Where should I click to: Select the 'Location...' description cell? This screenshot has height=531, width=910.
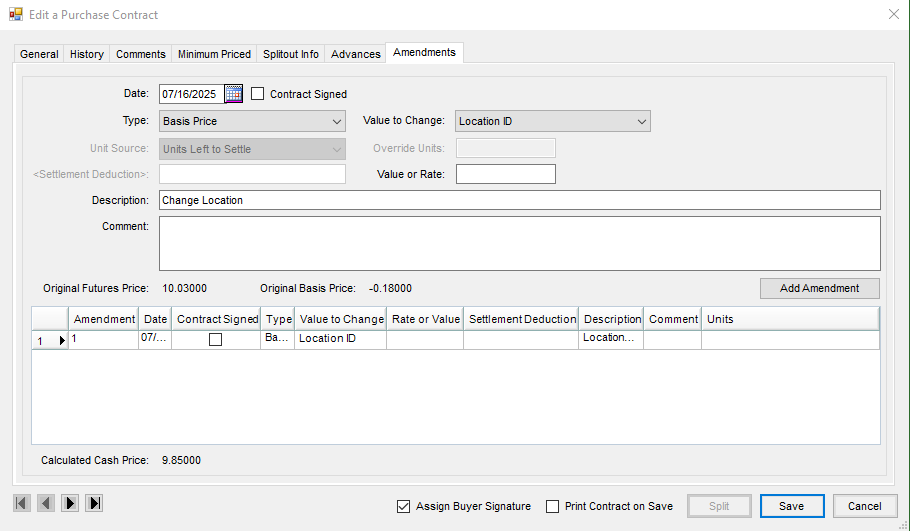[611, 339]
